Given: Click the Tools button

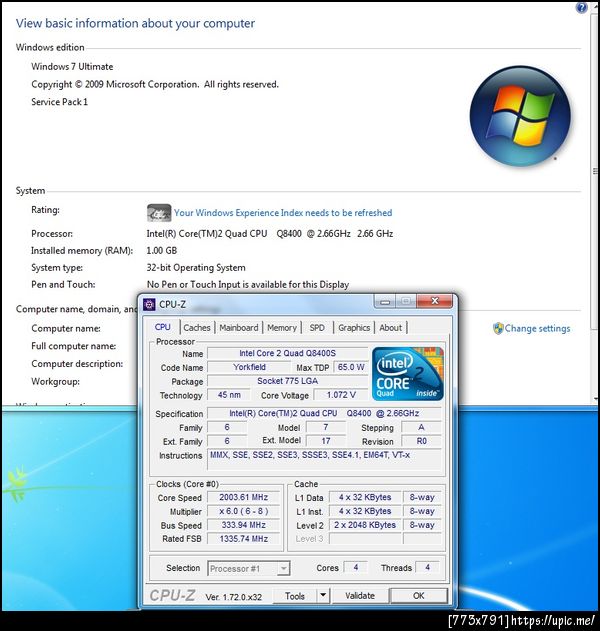Looking at the screenshot, I should pos(295,596).
